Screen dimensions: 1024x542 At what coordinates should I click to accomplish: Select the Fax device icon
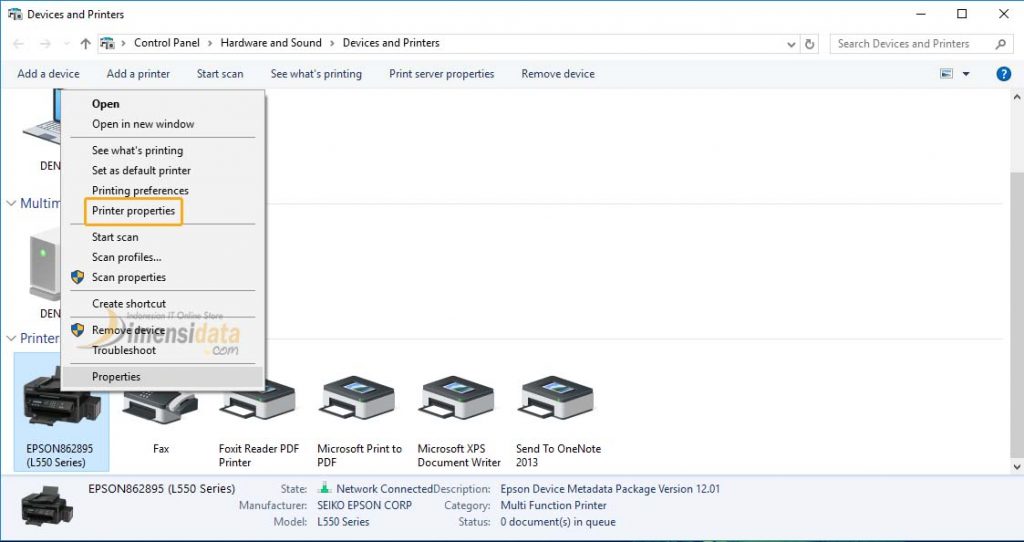click(161, 405)
